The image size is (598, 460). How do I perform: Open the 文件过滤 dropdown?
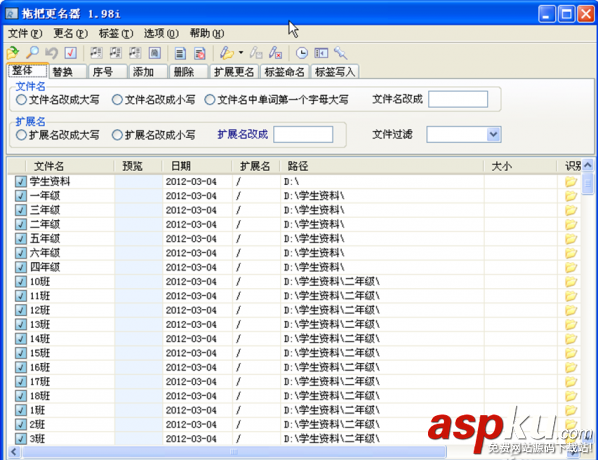click(x=493, y=134)
